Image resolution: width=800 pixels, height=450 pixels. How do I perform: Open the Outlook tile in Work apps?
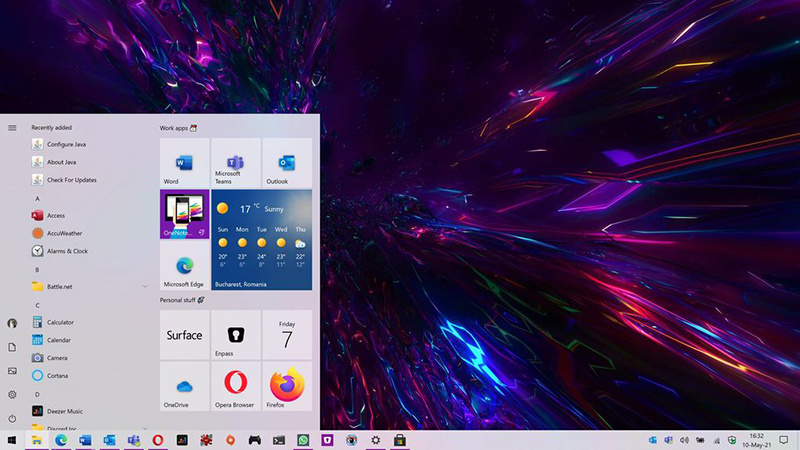(287, 162)
